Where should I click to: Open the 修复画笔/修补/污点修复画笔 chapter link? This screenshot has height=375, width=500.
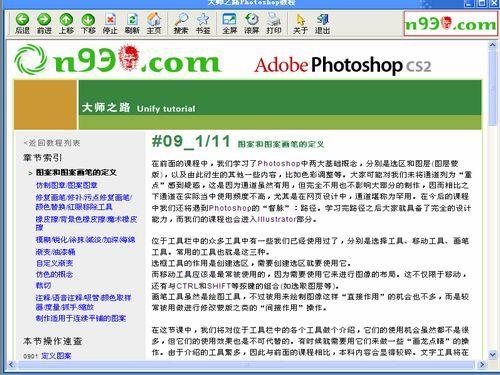84,202
